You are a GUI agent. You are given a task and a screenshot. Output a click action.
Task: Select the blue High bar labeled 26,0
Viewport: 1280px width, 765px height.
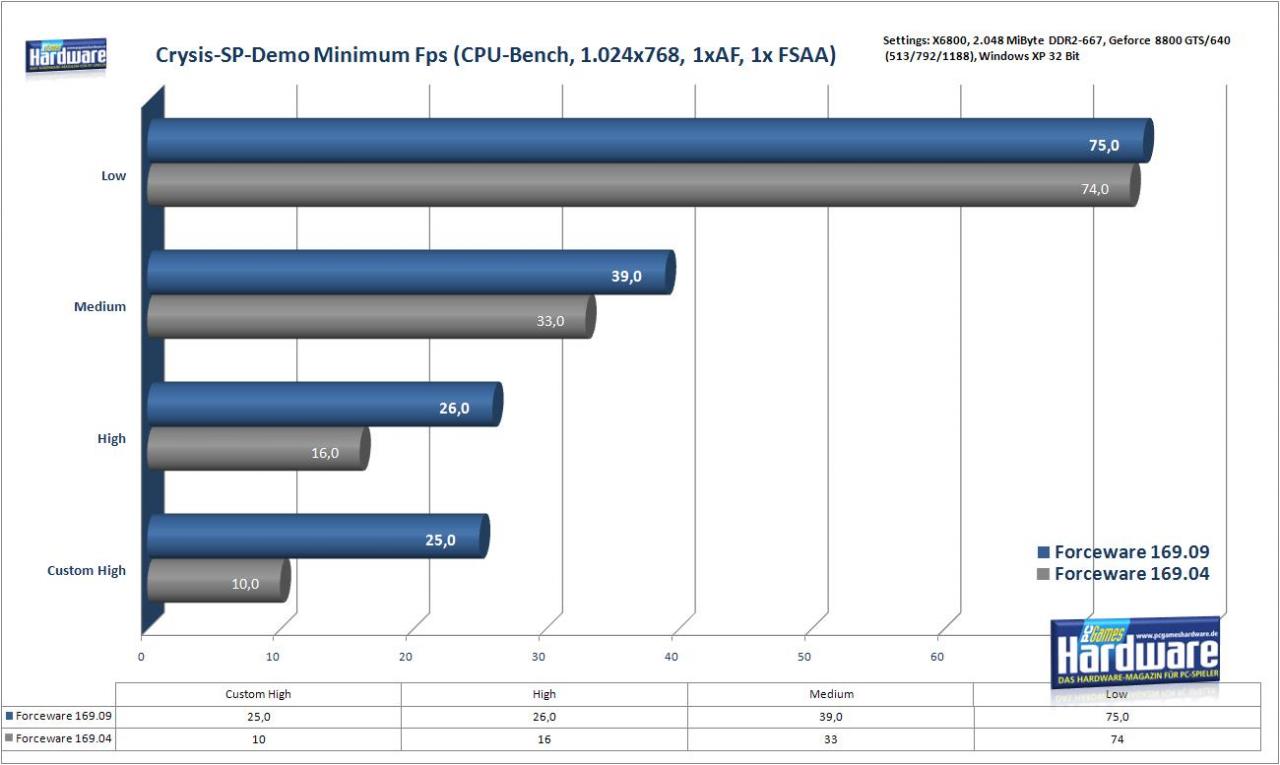point(325,404)
